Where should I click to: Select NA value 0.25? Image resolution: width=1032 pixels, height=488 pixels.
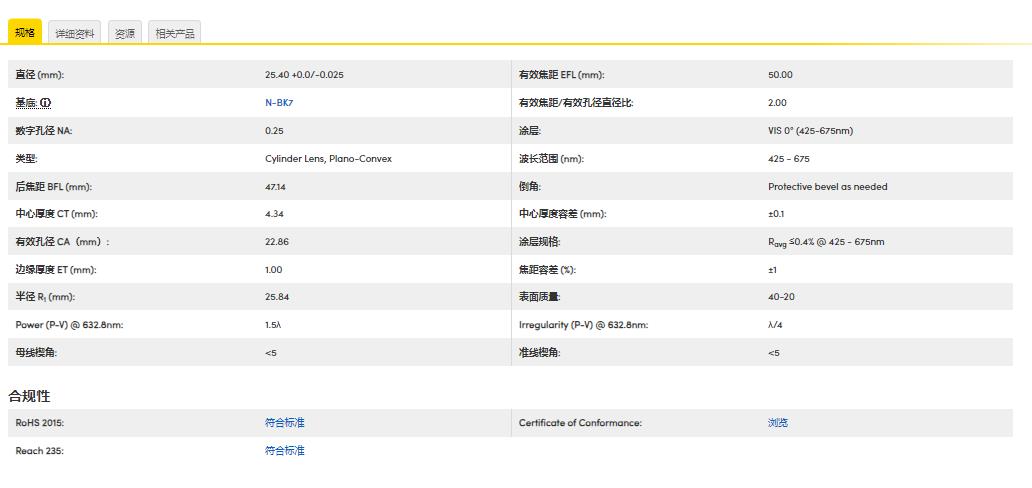click(x=274, y=130)
